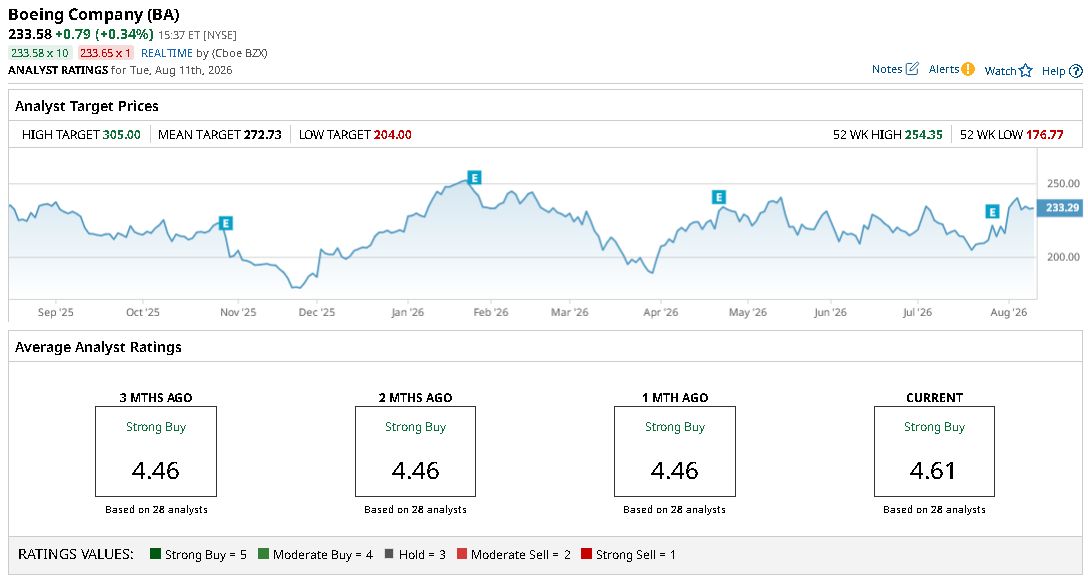Click the Jul '26 axis label
The width and height of the screenshot is (1088, 582).
tap(917, 312)
